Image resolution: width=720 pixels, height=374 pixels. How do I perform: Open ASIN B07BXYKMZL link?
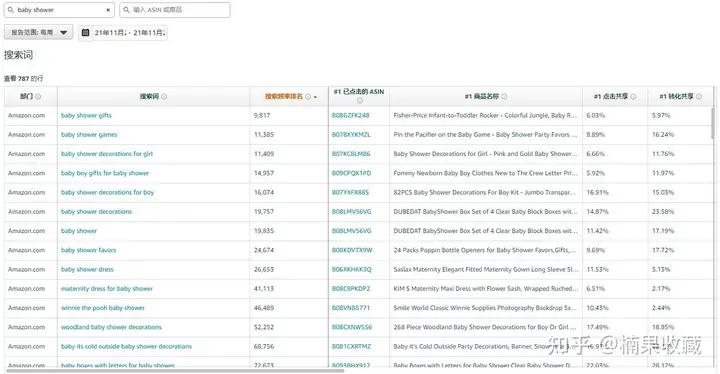(351, 135)
